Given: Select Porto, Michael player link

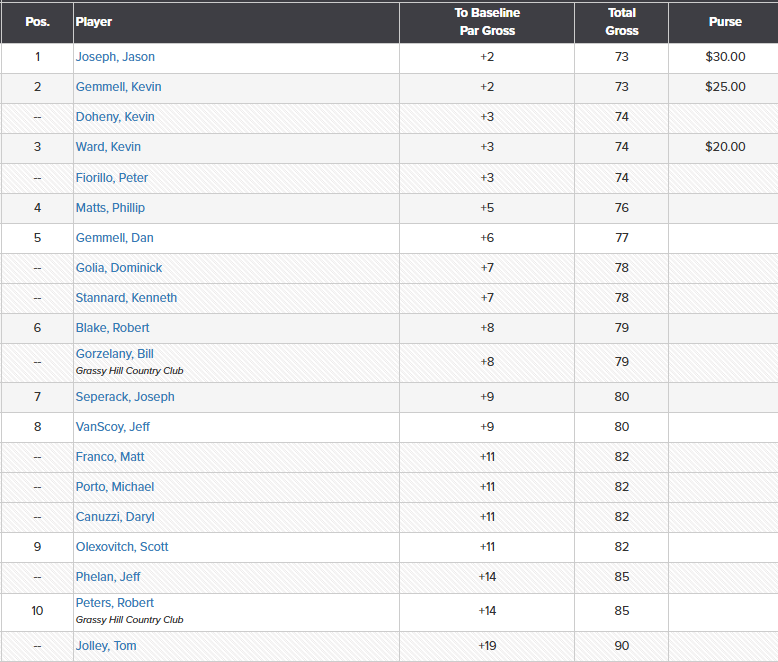Looking at the screenshot, I should (x=115, y=487).
